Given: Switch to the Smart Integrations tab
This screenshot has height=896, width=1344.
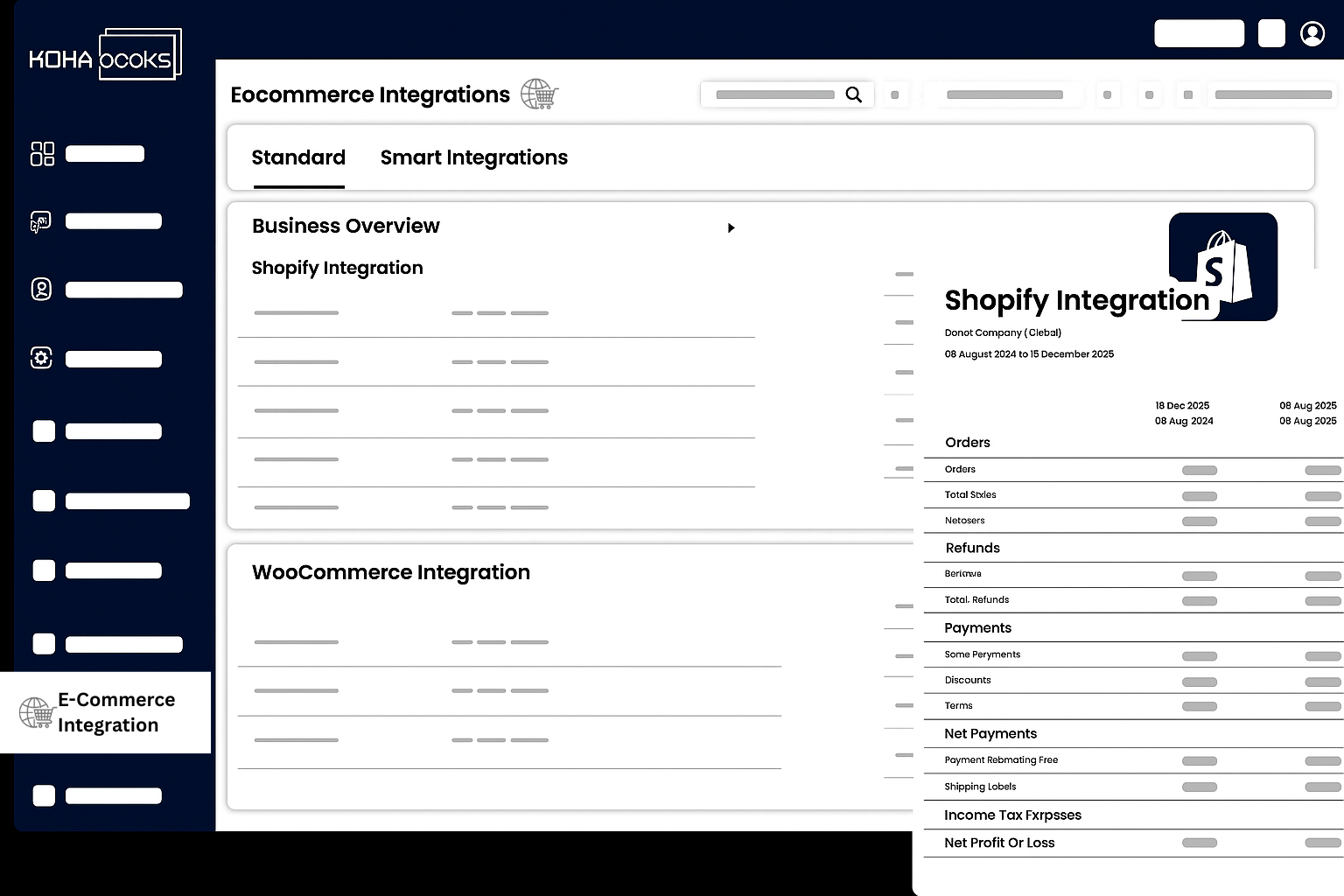Looking at the screenshot, I should [x=473, y=157].
